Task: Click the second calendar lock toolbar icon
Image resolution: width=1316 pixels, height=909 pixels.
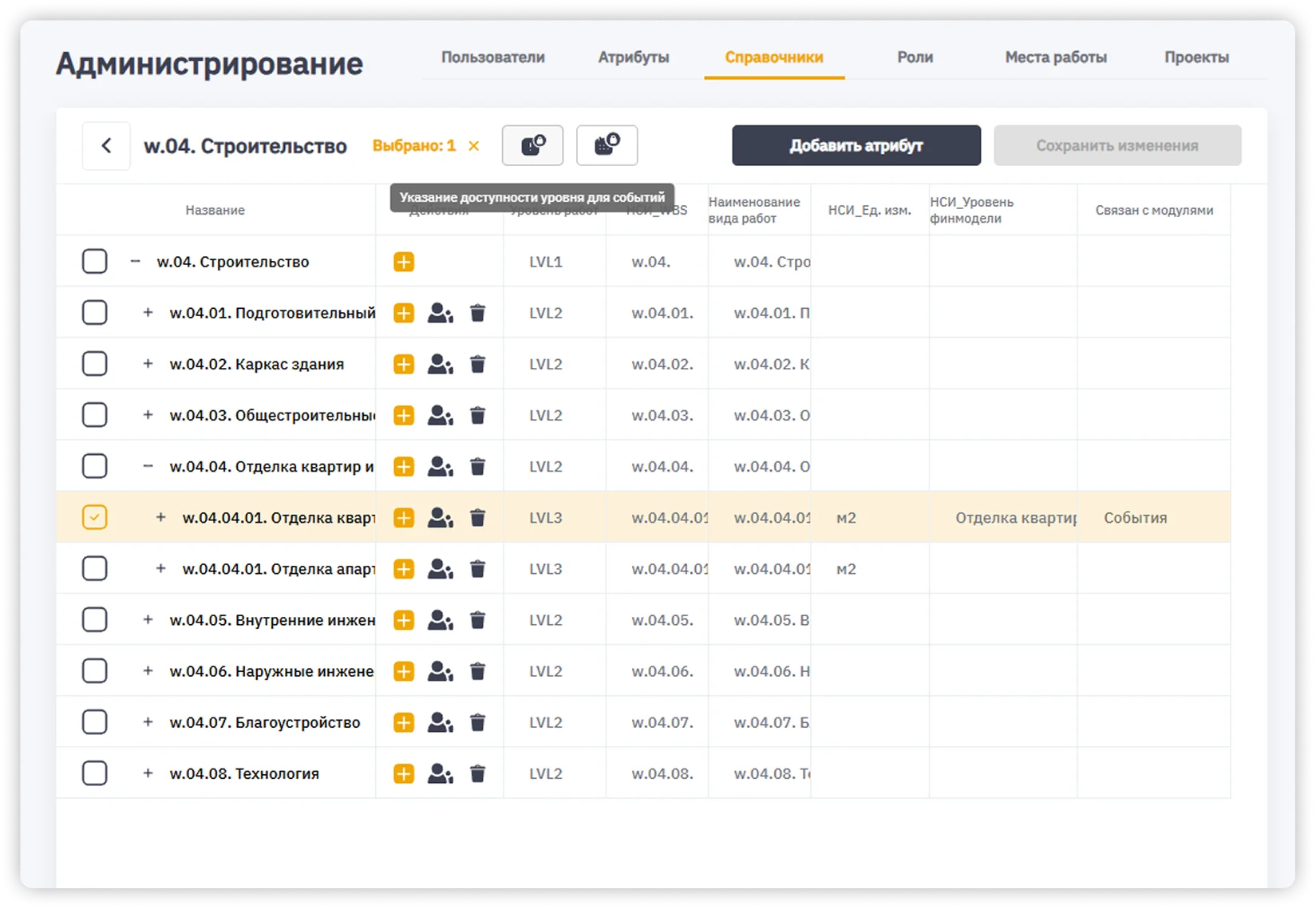Action: (x=607, y=146)
